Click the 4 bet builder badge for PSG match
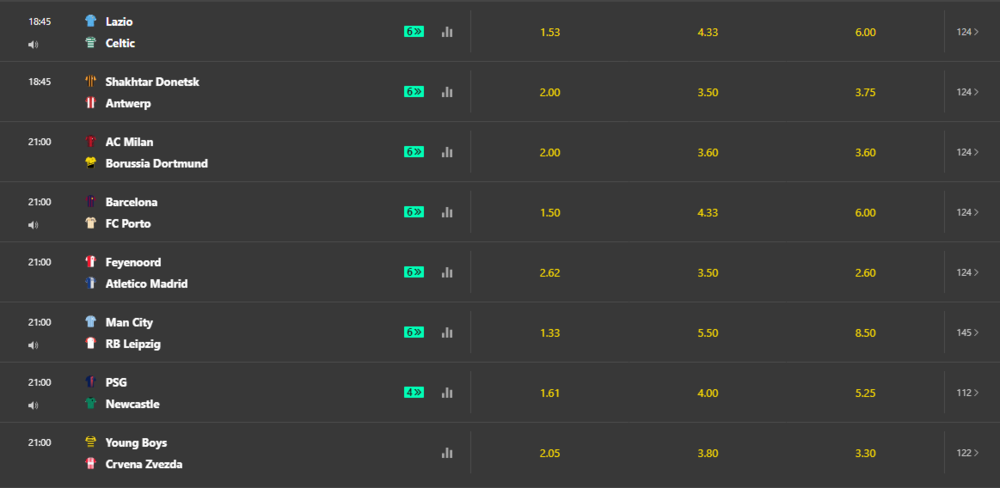Image resolution: width=1000 pixels, height=488 pixels. [x=414, y=392]
